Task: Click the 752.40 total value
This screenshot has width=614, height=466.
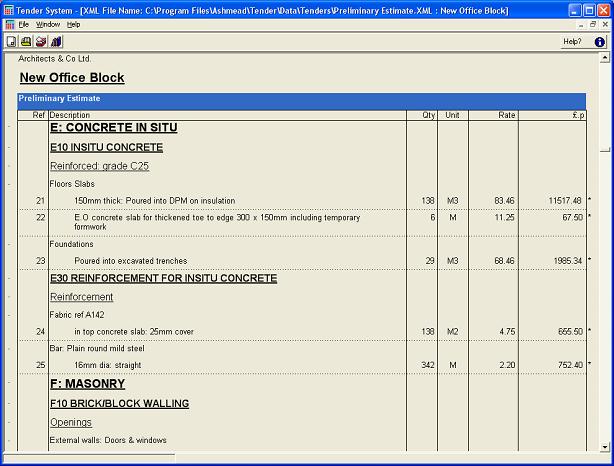Action: pyautogui.click(x=571, y=365)
